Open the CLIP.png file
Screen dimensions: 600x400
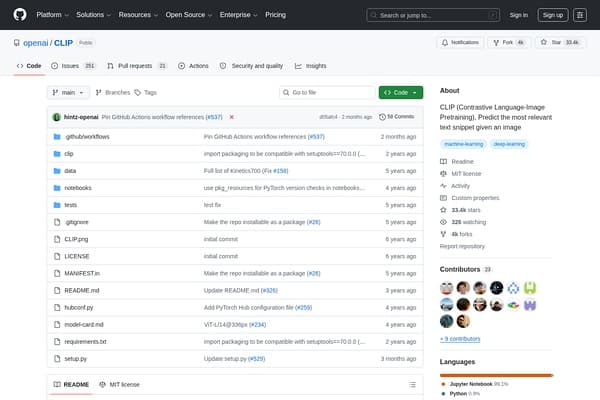(x=76, y=239)
